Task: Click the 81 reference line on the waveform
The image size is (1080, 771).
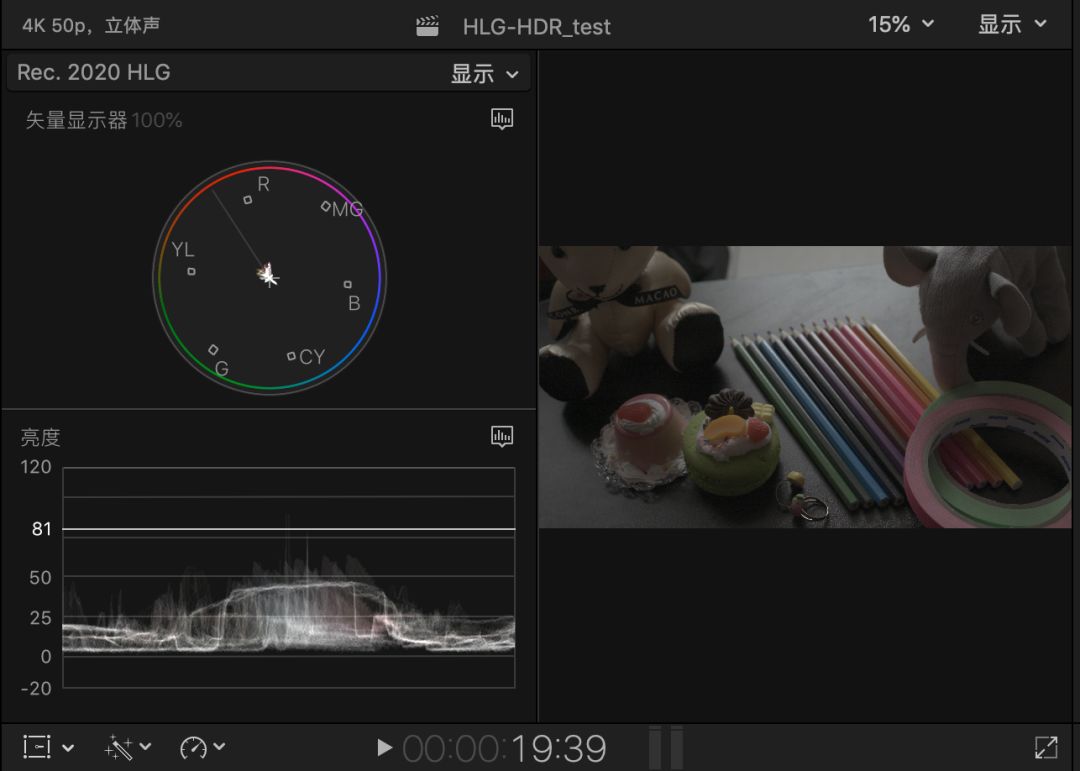Action: (x=288, y=529)
